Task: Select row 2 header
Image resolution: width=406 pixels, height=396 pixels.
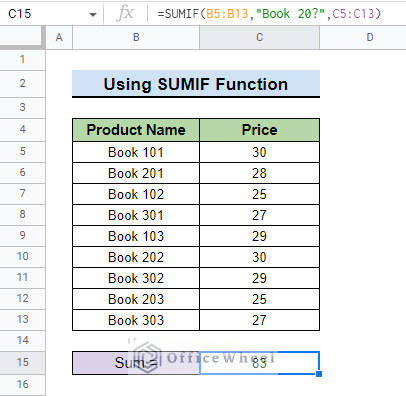Action: point(22,84)
